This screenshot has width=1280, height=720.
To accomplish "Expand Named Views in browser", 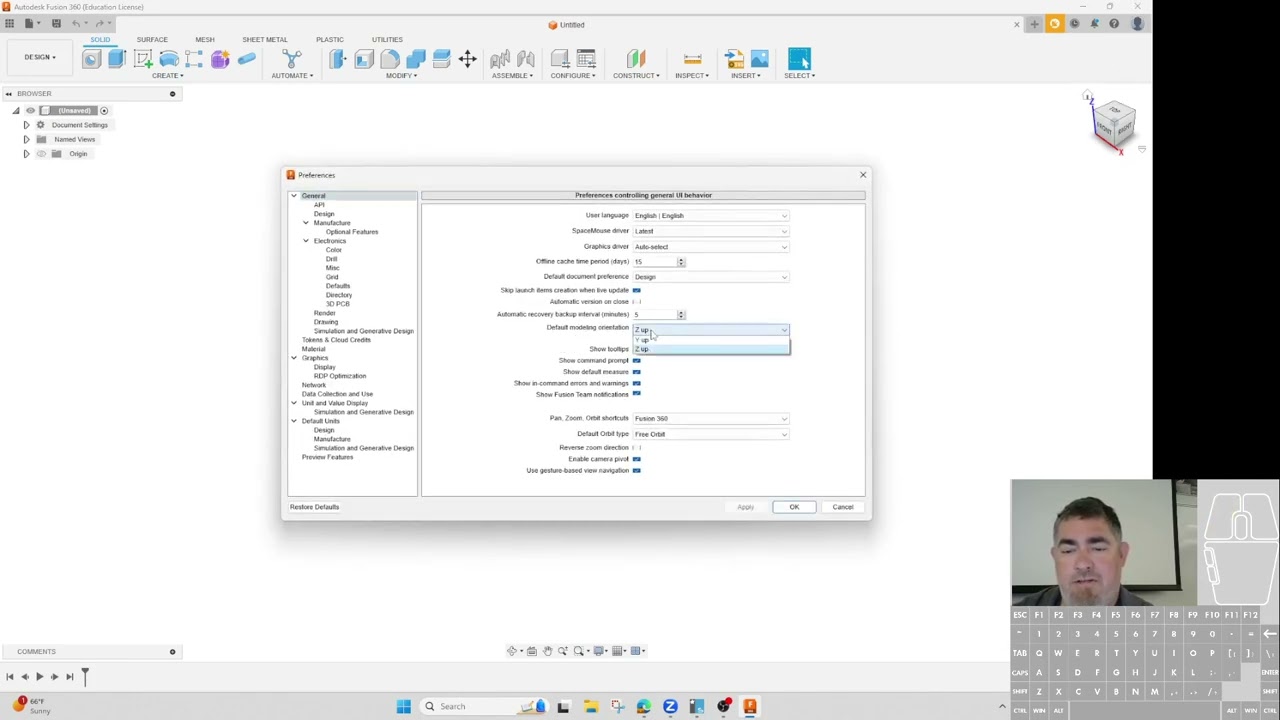I will [x=26, y=139].
